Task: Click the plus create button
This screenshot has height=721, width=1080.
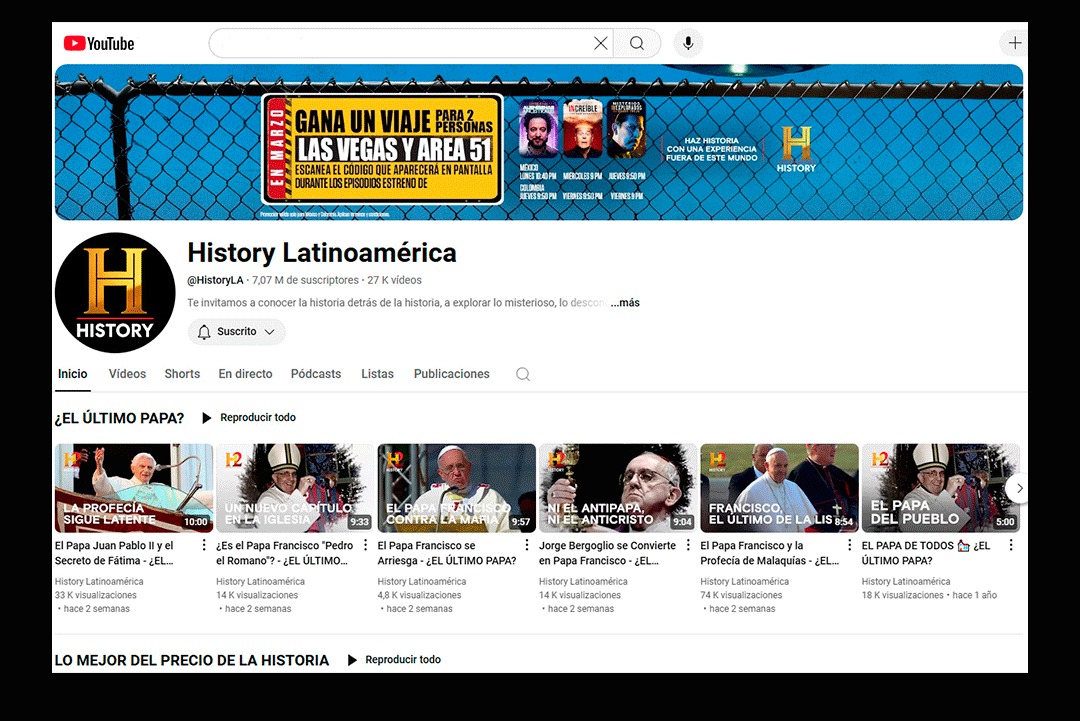Action: (x=1015, y=43)
